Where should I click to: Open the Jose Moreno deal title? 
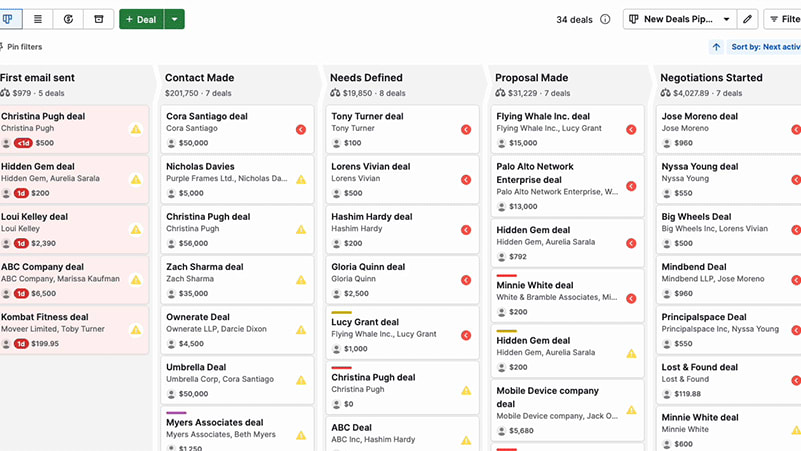click(699, 116)
